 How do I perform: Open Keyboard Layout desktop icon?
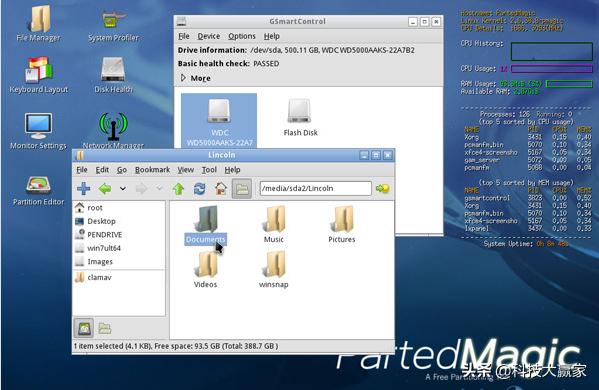pyautogui.click(x=39, y=74)
